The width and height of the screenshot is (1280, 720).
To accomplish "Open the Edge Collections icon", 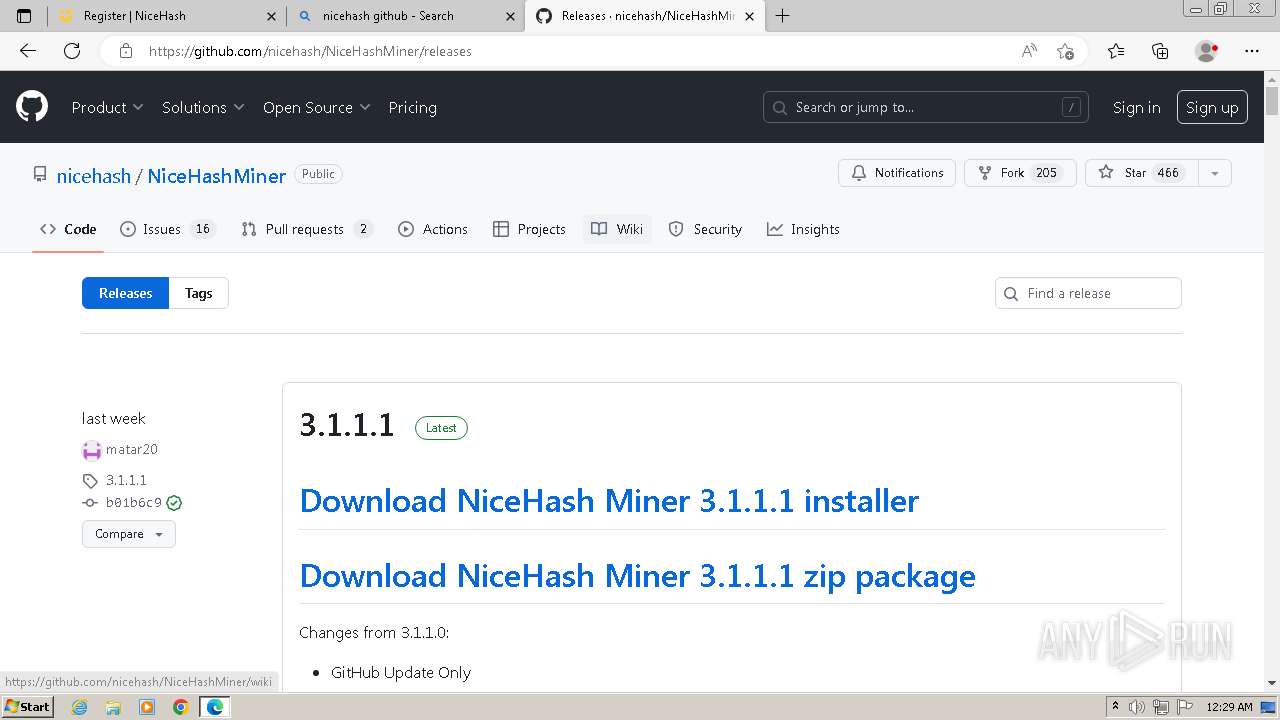I will tap(1160, 51).
